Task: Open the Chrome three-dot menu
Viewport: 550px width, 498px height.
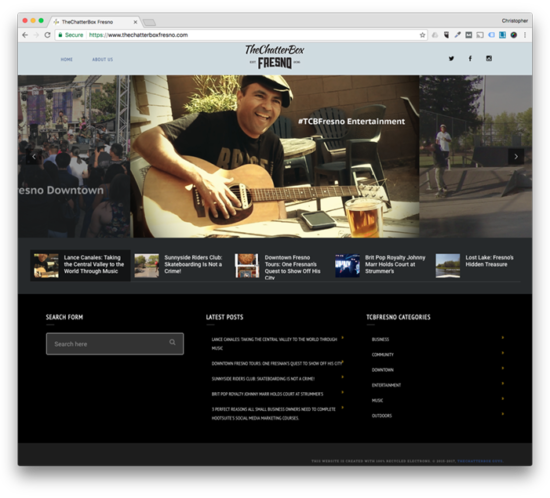Action: (x=525, y=35)
